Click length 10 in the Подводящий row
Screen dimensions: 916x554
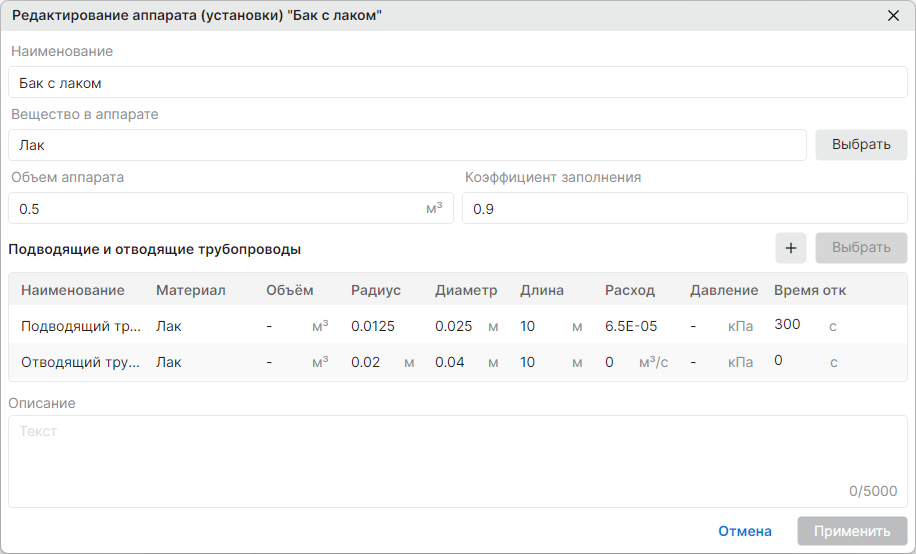[x=528, y=326]
